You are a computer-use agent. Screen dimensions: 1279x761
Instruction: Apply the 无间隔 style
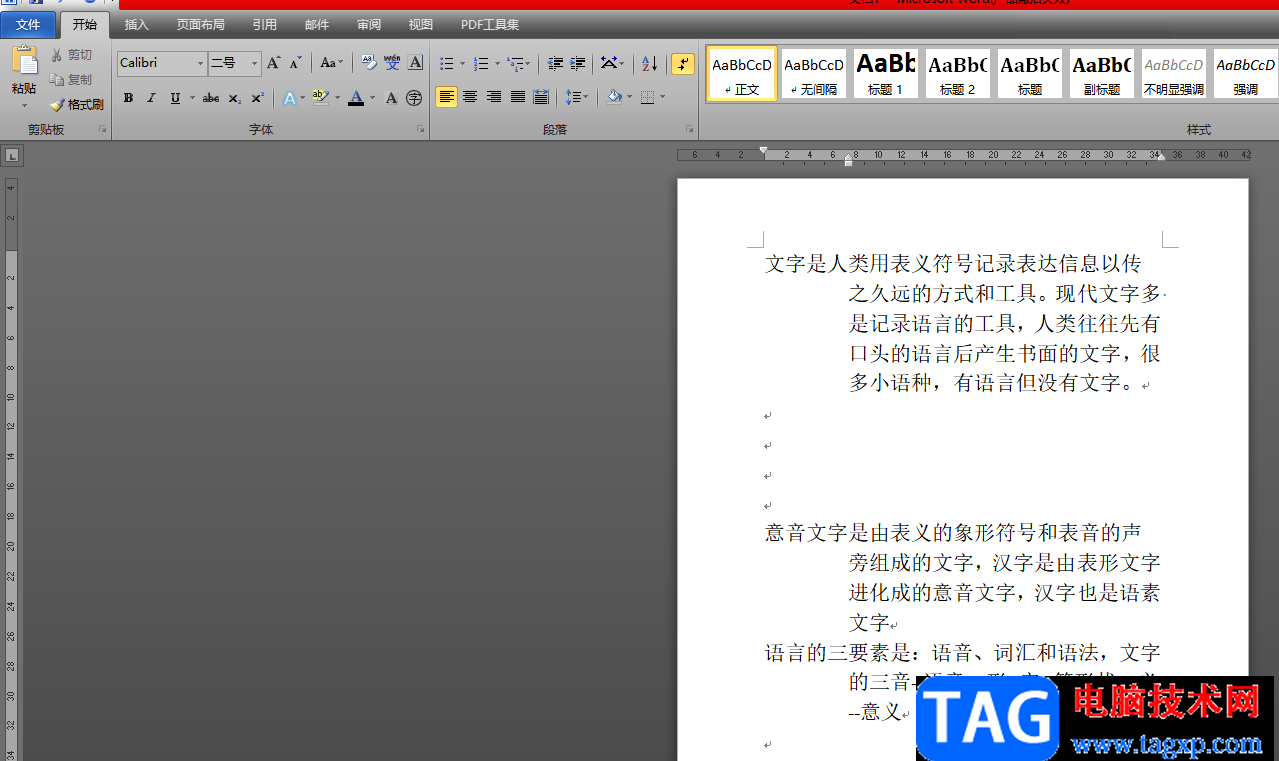pyautogui.click(x=813, y=74)
